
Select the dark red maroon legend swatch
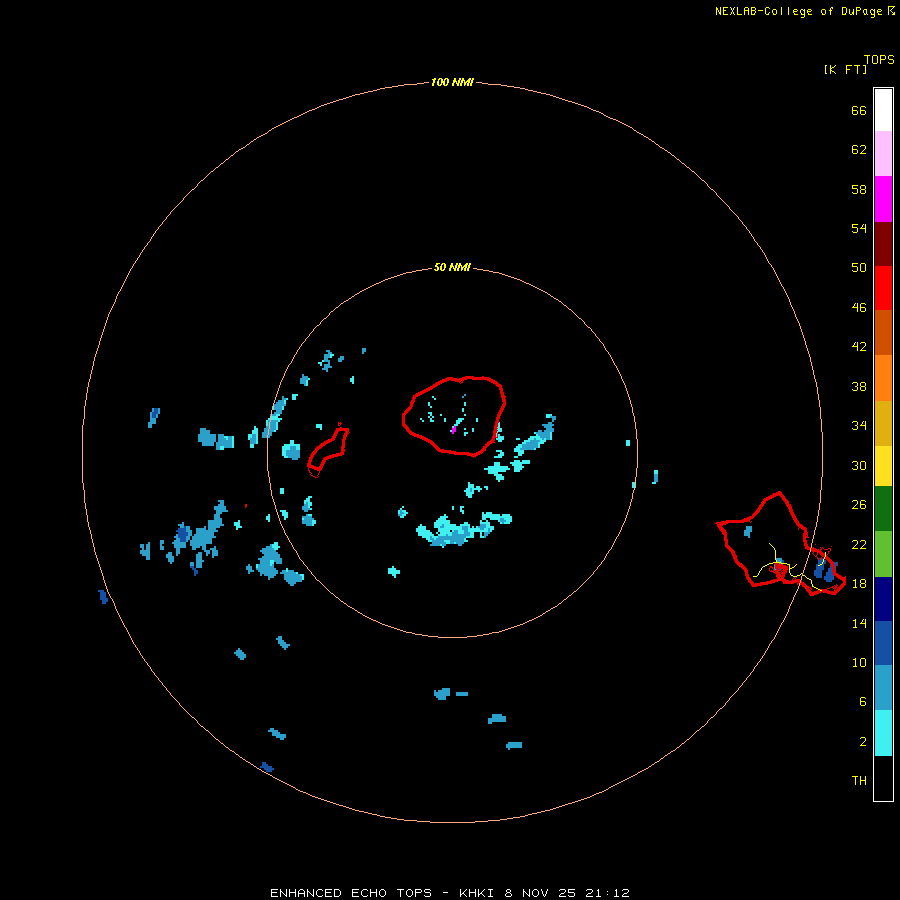883,243
